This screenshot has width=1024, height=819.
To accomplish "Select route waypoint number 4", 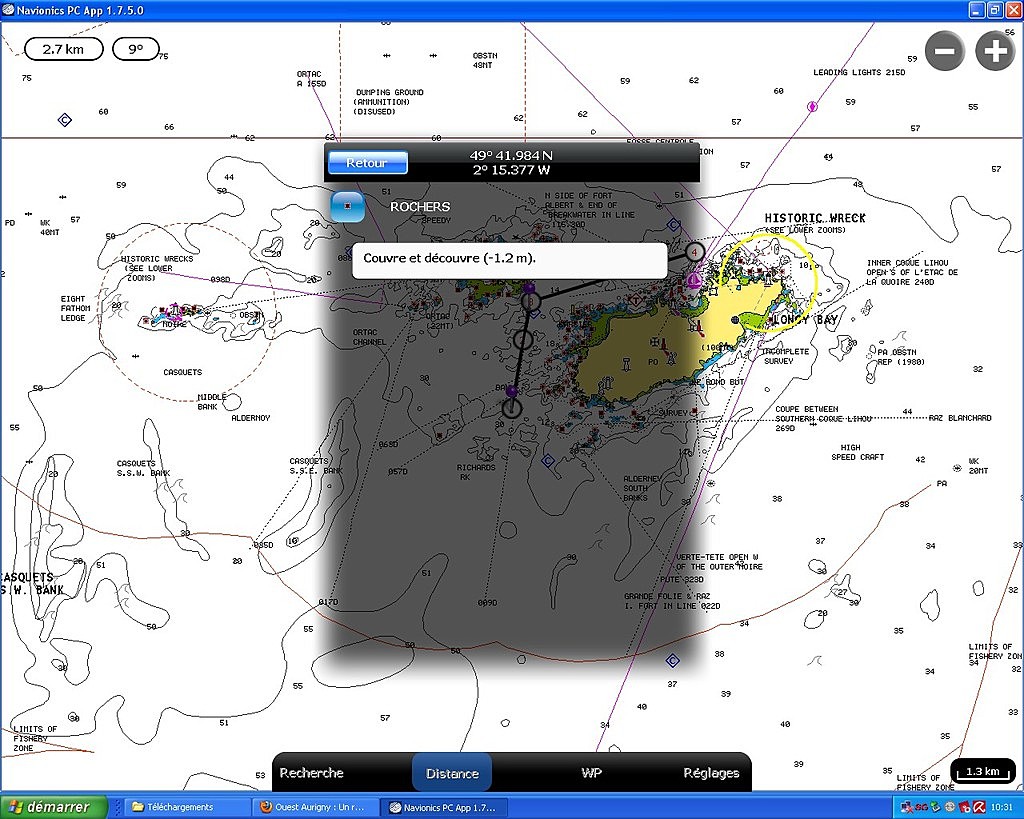I will point(694,251).
